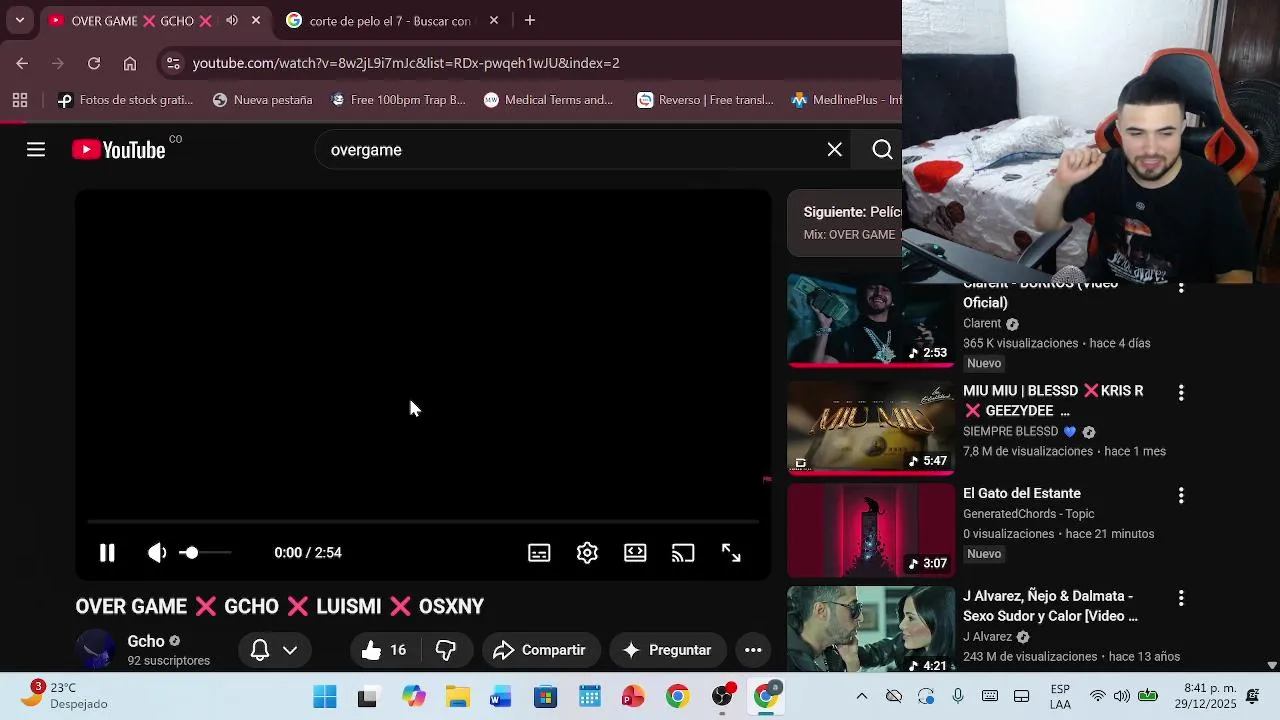Switch to the corte de pelo el 7 tab
Screen dimensions: 1280x720
click(390, 21)
